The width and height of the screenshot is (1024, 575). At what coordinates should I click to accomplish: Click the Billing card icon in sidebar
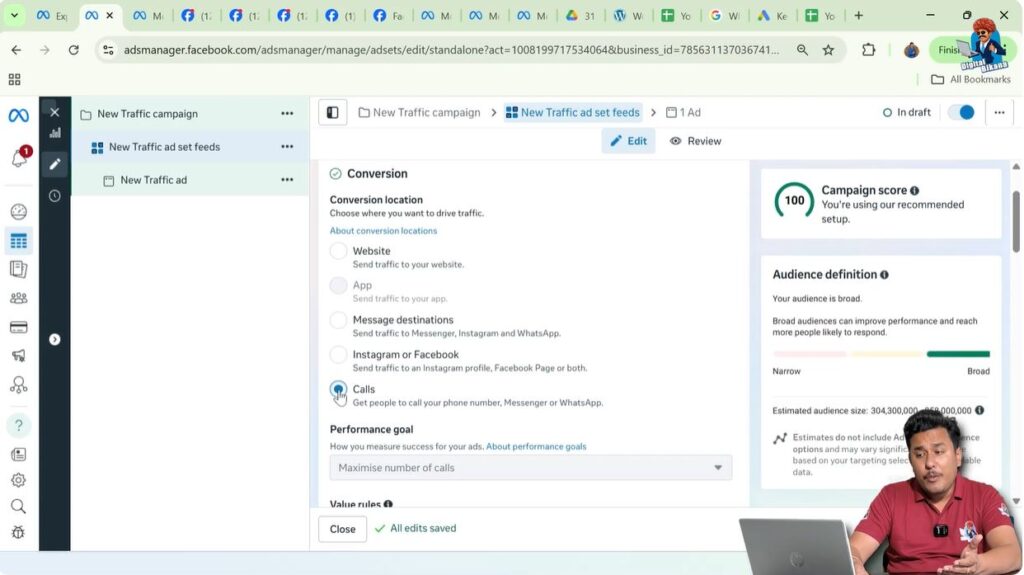pos(18,327)
